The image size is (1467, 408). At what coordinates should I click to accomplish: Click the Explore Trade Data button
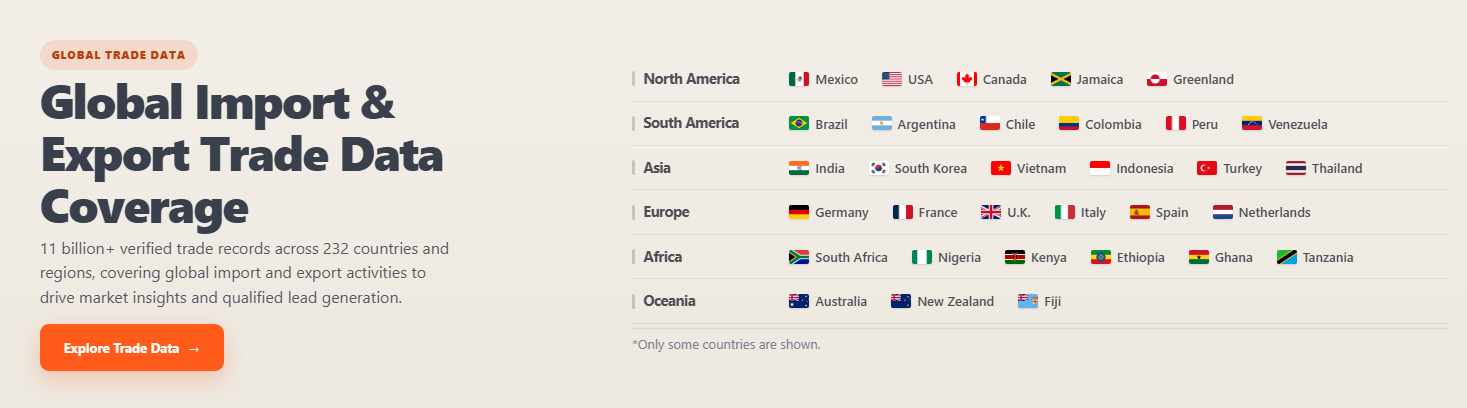(x=132, y=348)
